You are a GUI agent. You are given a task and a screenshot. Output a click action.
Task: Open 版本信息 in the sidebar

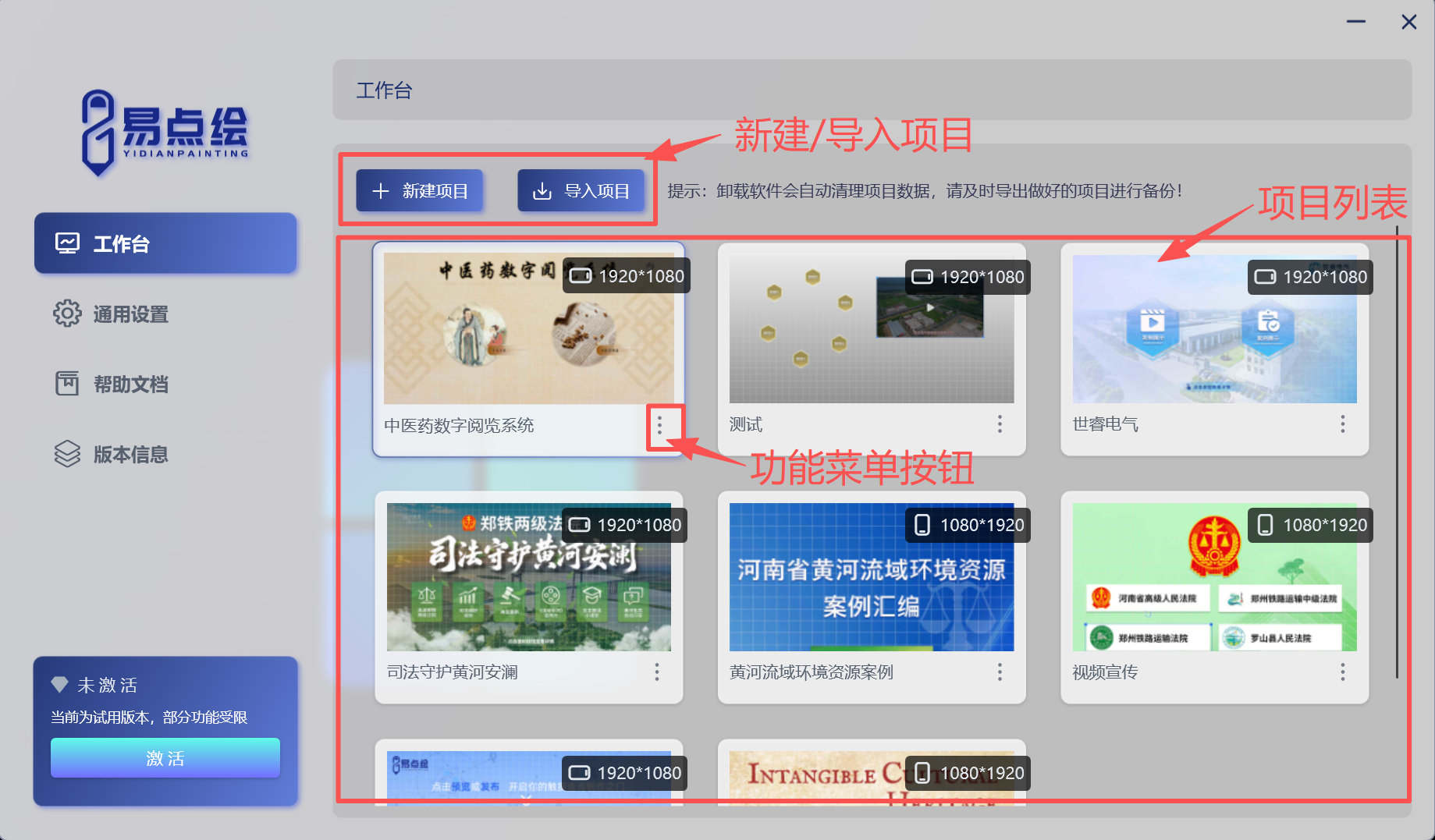pyautogui.click(x=165, y=454)
